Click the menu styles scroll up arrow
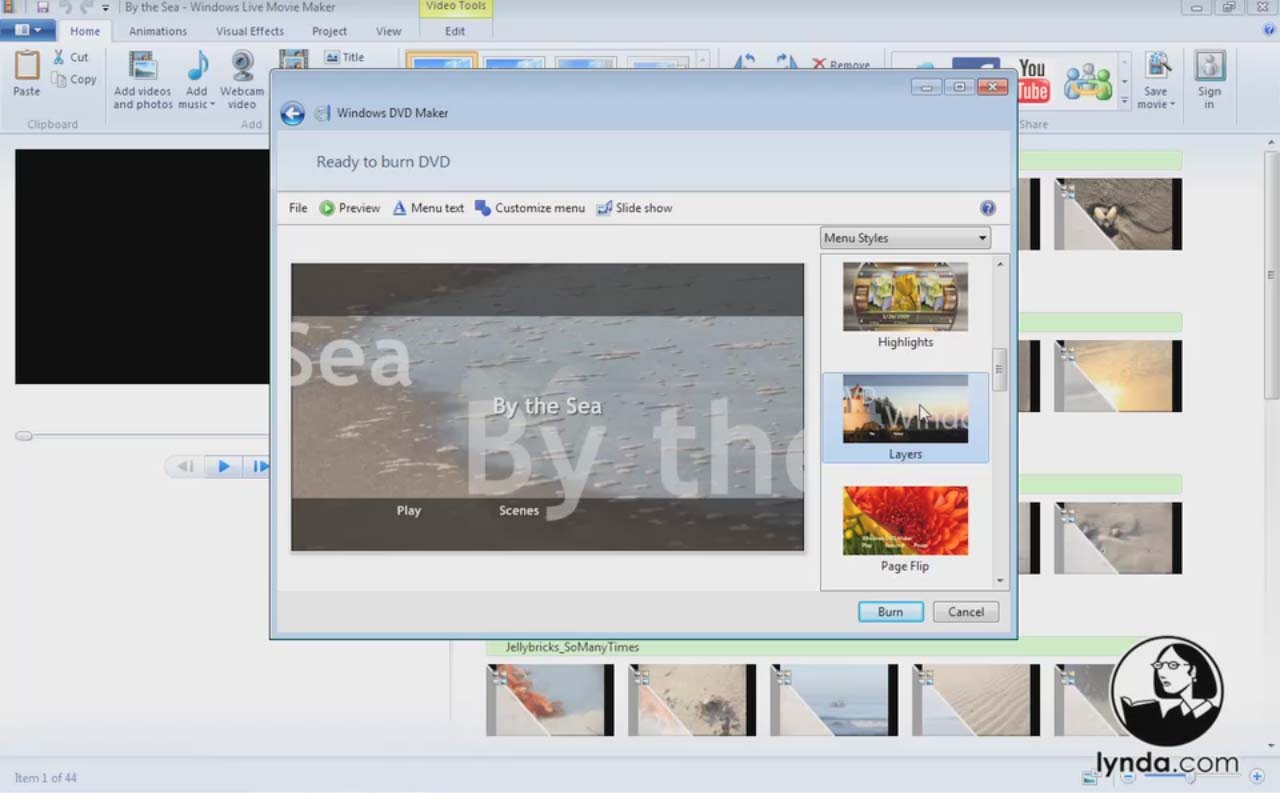1280x793 pixels. click(x=1000, y=264)
